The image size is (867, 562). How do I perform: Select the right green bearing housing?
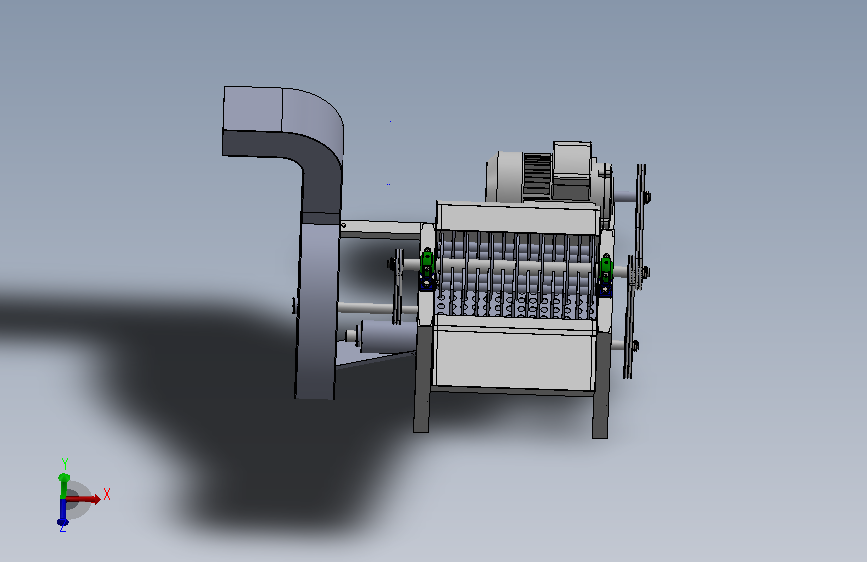pyautogui.click(x=606, y=268)
